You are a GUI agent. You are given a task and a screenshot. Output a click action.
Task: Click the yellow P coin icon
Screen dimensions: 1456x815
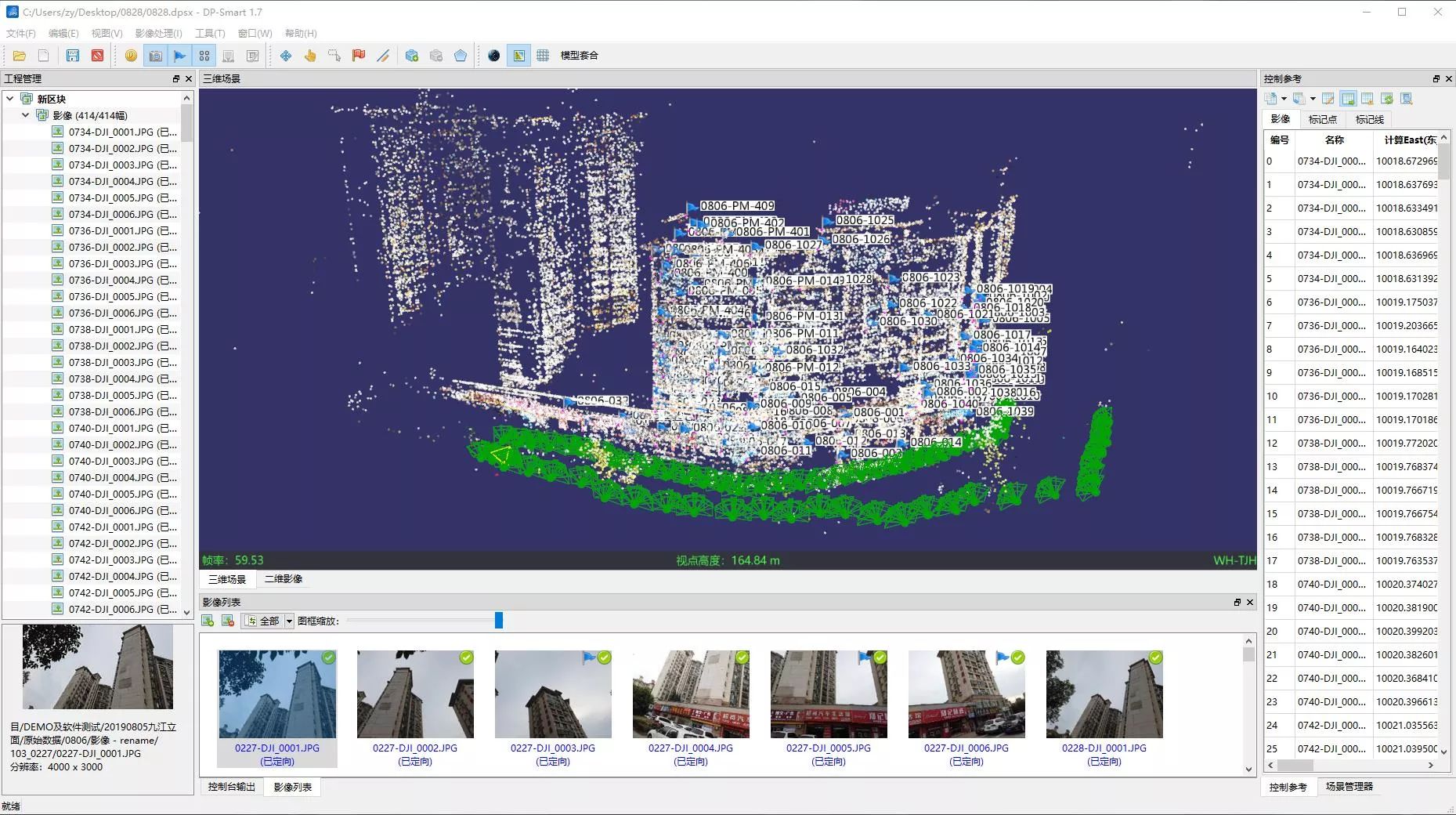[x=131, y=56]
